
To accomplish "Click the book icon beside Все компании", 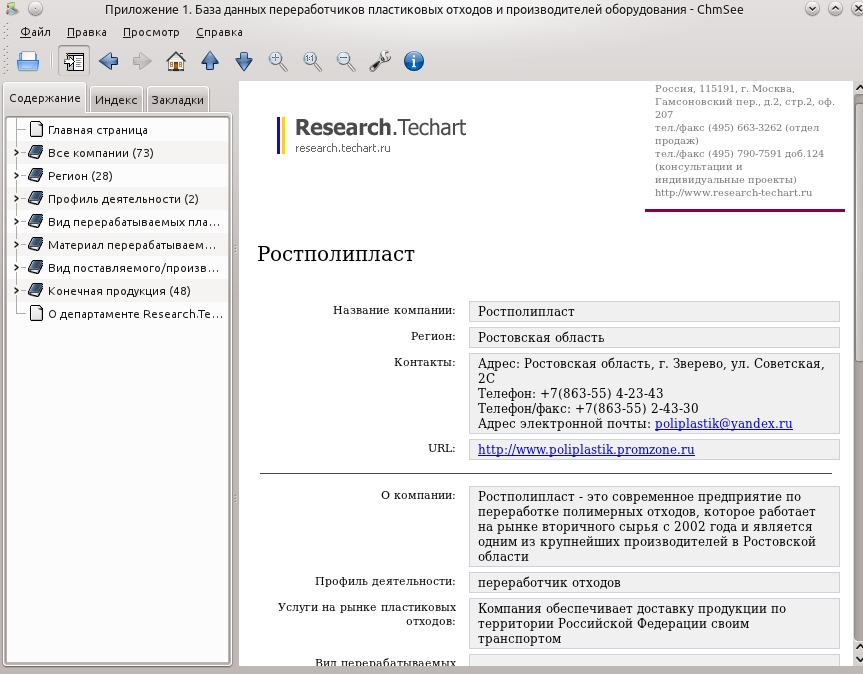I will [x=36, y=152].
